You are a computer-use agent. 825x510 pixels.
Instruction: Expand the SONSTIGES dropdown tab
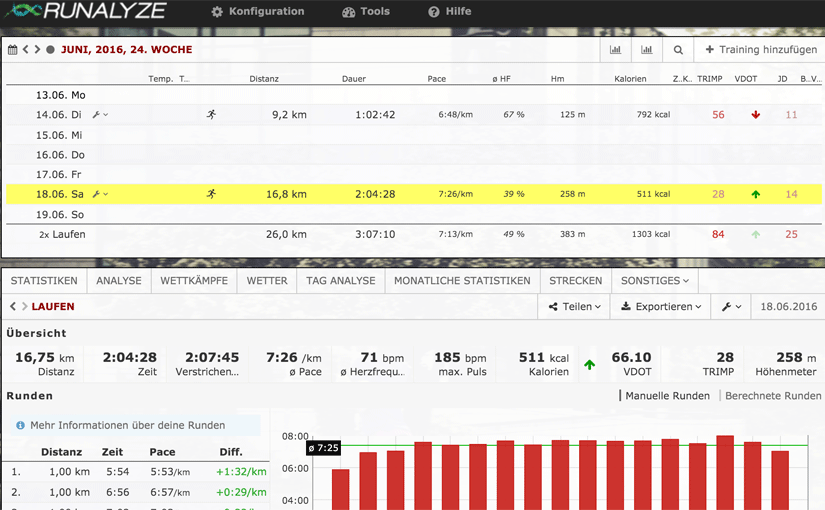pos(655,281)
